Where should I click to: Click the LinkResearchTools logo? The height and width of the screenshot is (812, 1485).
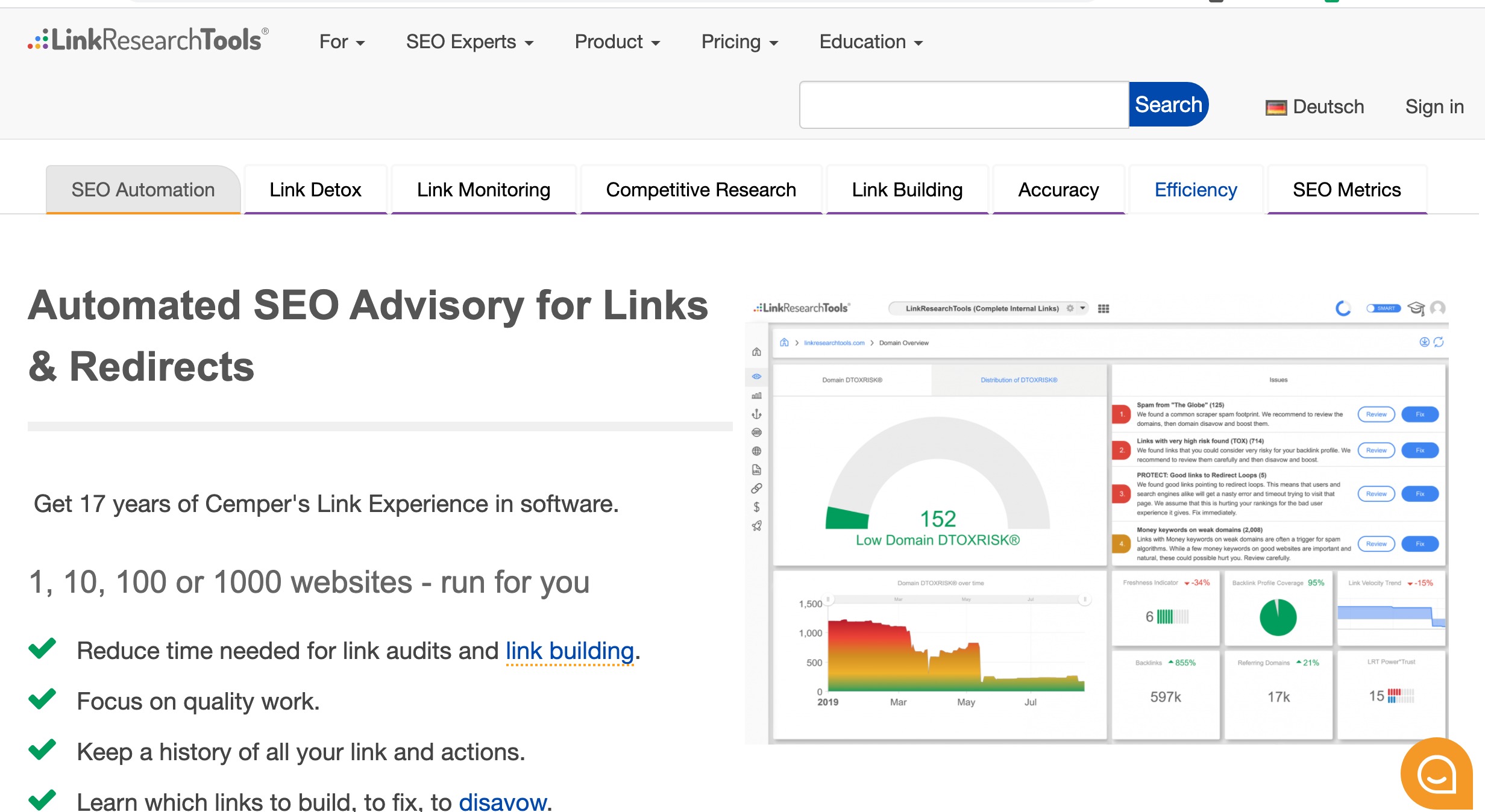148,40
